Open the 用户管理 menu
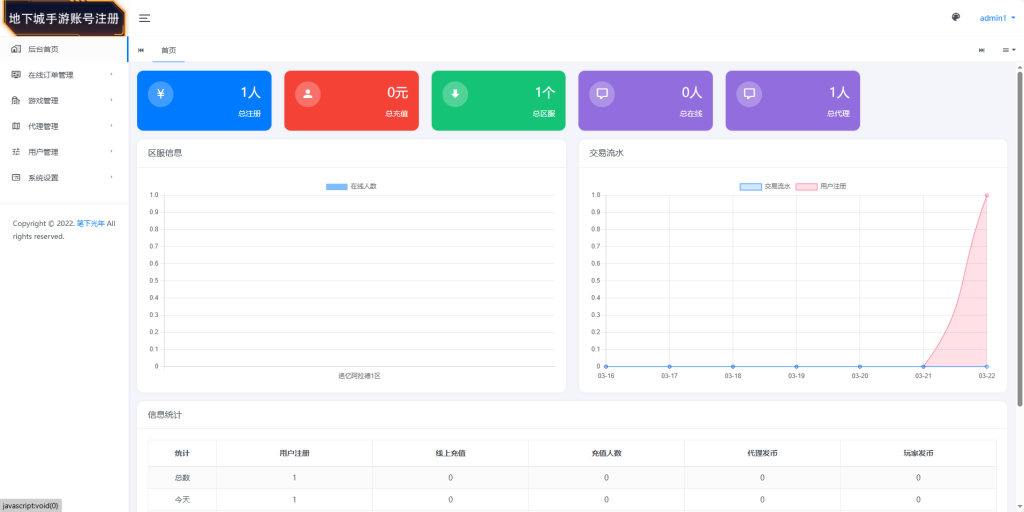Screen dimensions: 1024x512 [x=64, y=152]
